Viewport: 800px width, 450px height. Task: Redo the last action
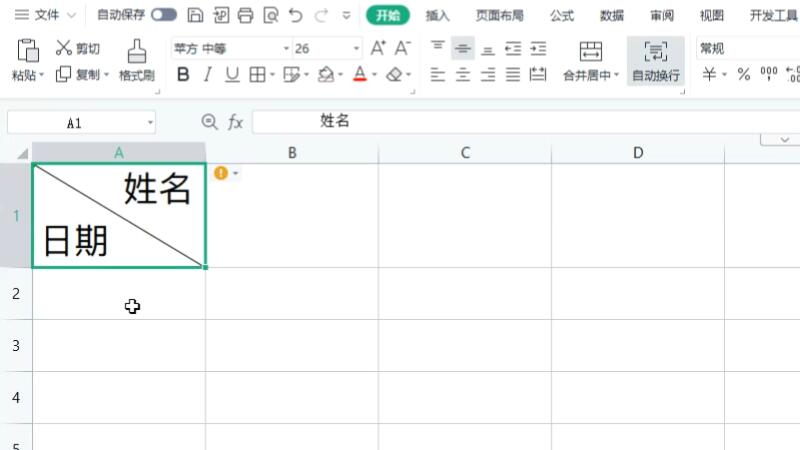(321, 15)
